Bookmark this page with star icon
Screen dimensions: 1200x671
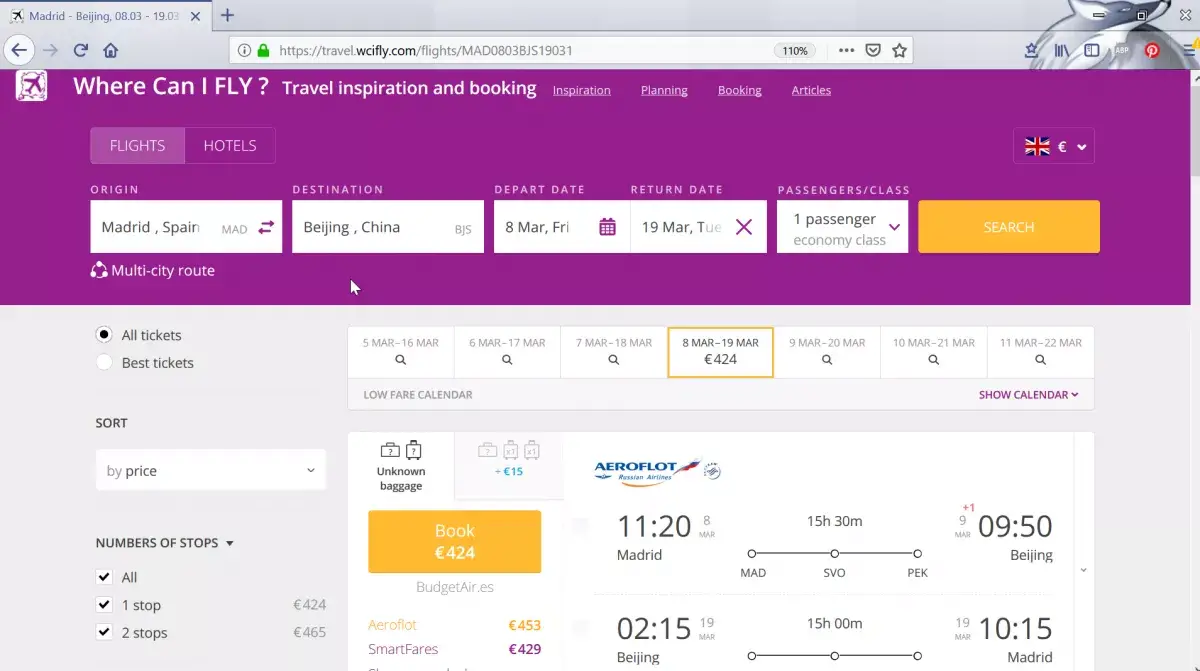899,50
